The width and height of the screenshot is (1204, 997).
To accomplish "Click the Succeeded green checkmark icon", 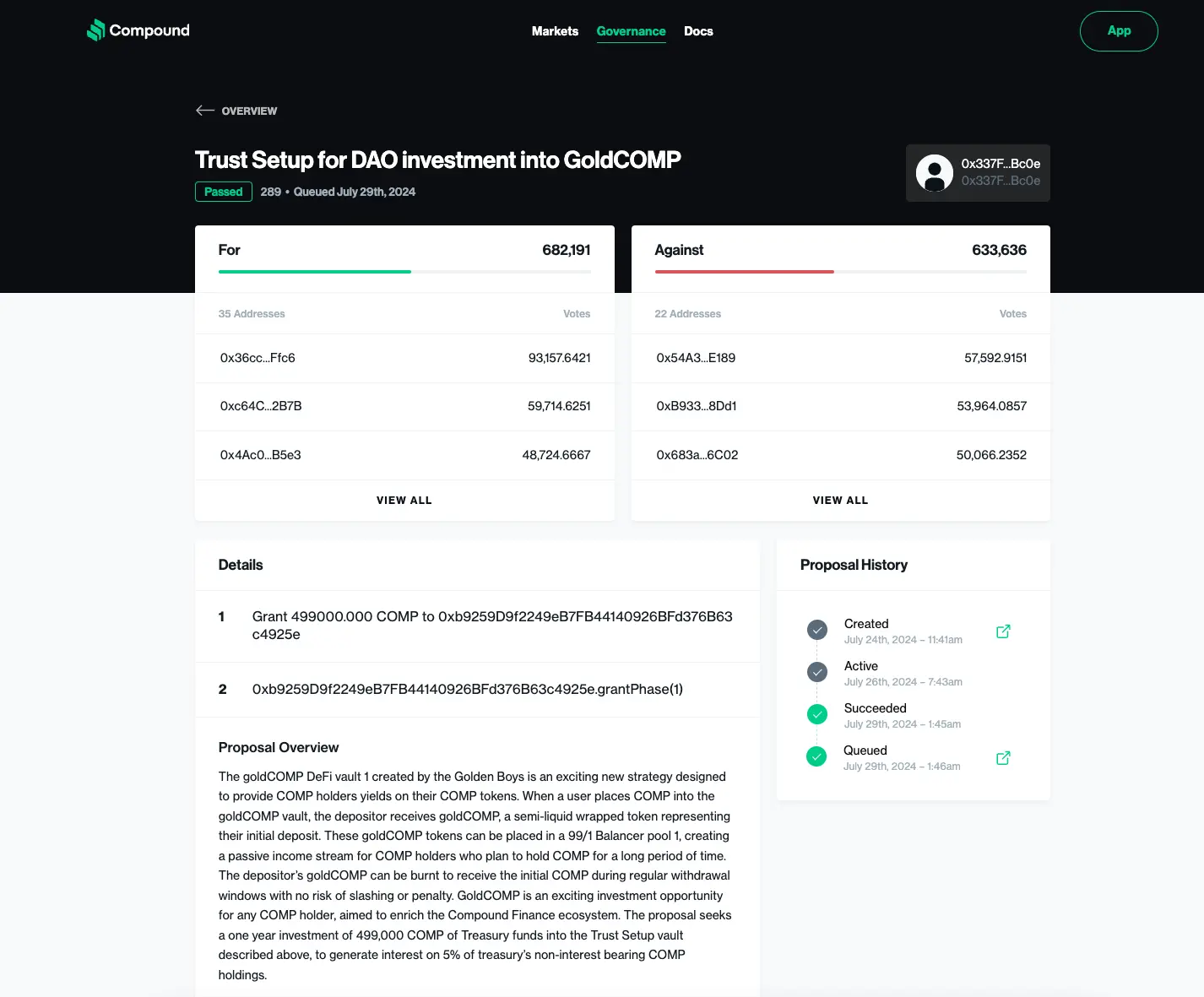I will [816, 715].
